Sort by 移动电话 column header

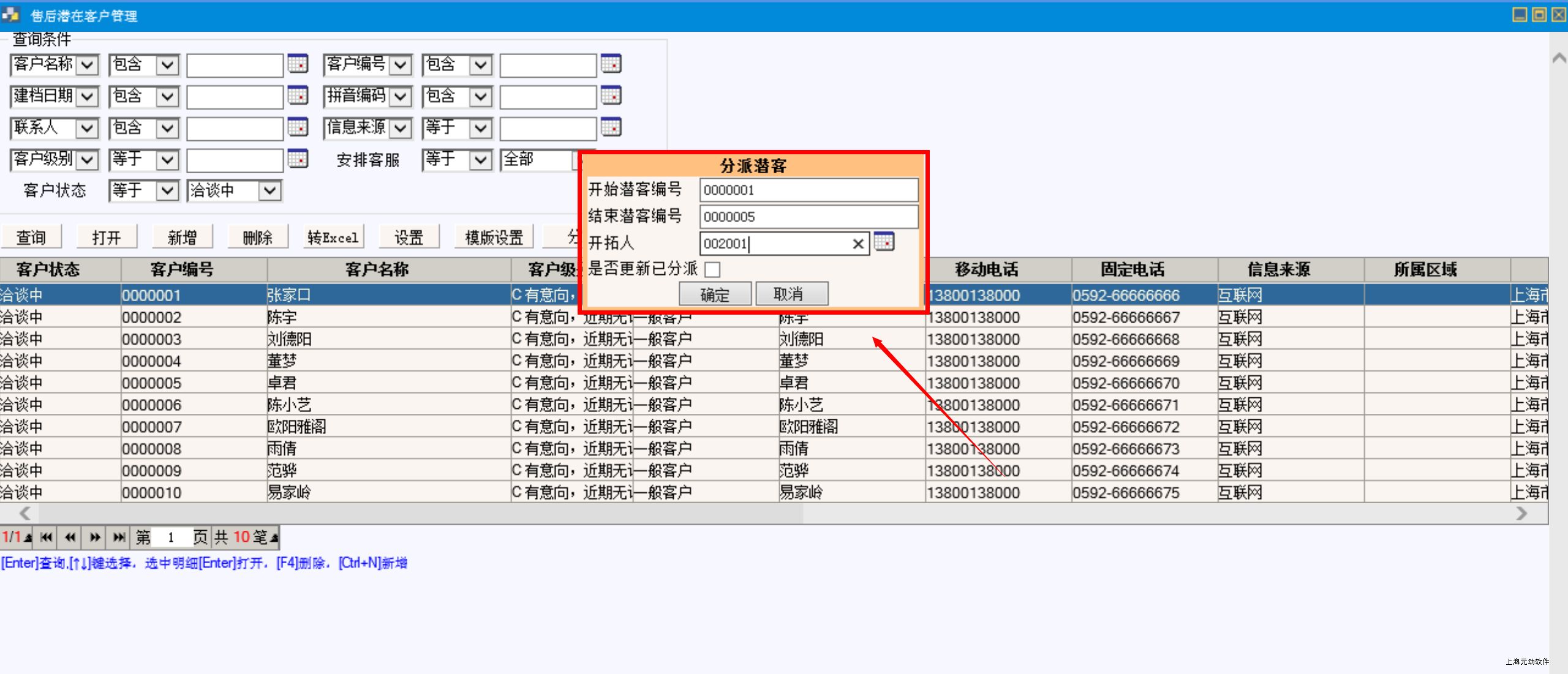click(986, 269)
